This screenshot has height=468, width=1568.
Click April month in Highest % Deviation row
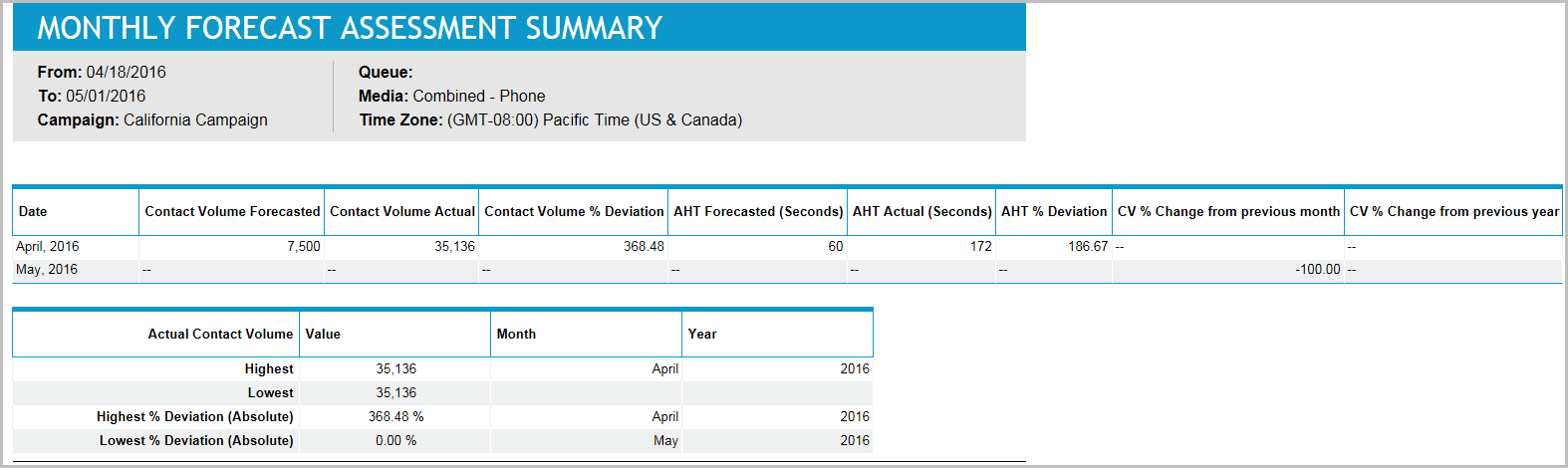pyautogui.click(x=665, y=416)
